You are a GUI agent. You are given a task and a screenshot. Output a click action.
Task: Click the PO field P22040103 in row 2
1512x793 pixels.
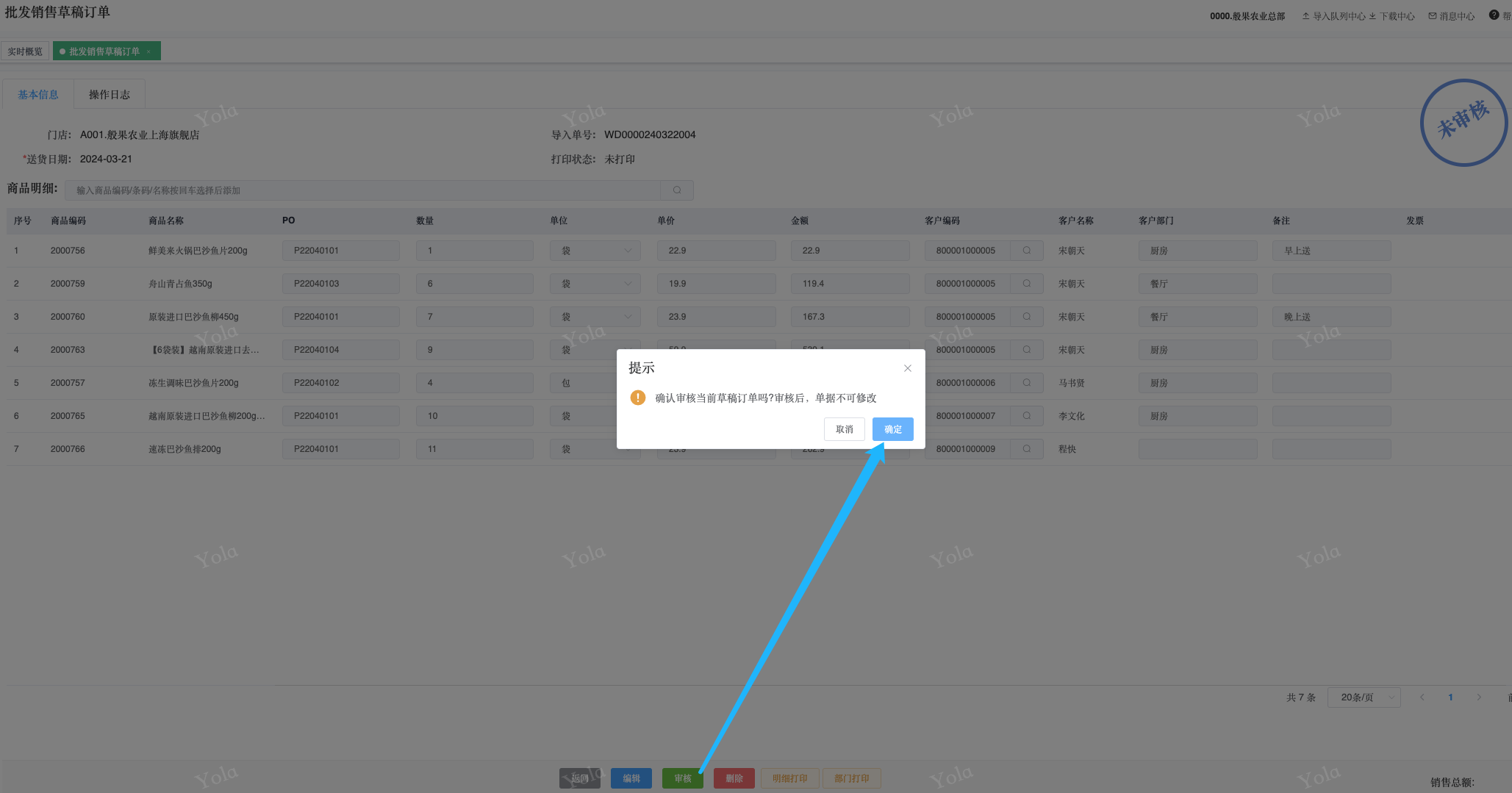click(341, 284)
